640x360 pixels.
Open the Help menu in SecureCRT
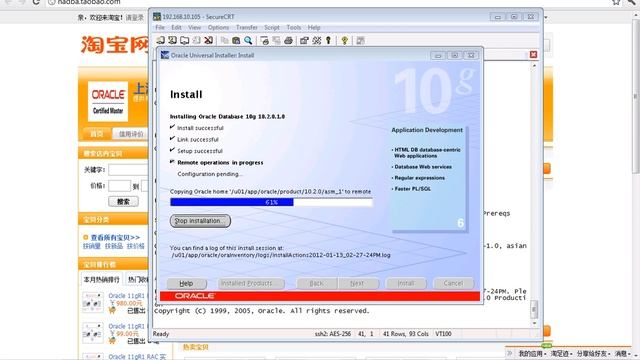click(314, 27)
